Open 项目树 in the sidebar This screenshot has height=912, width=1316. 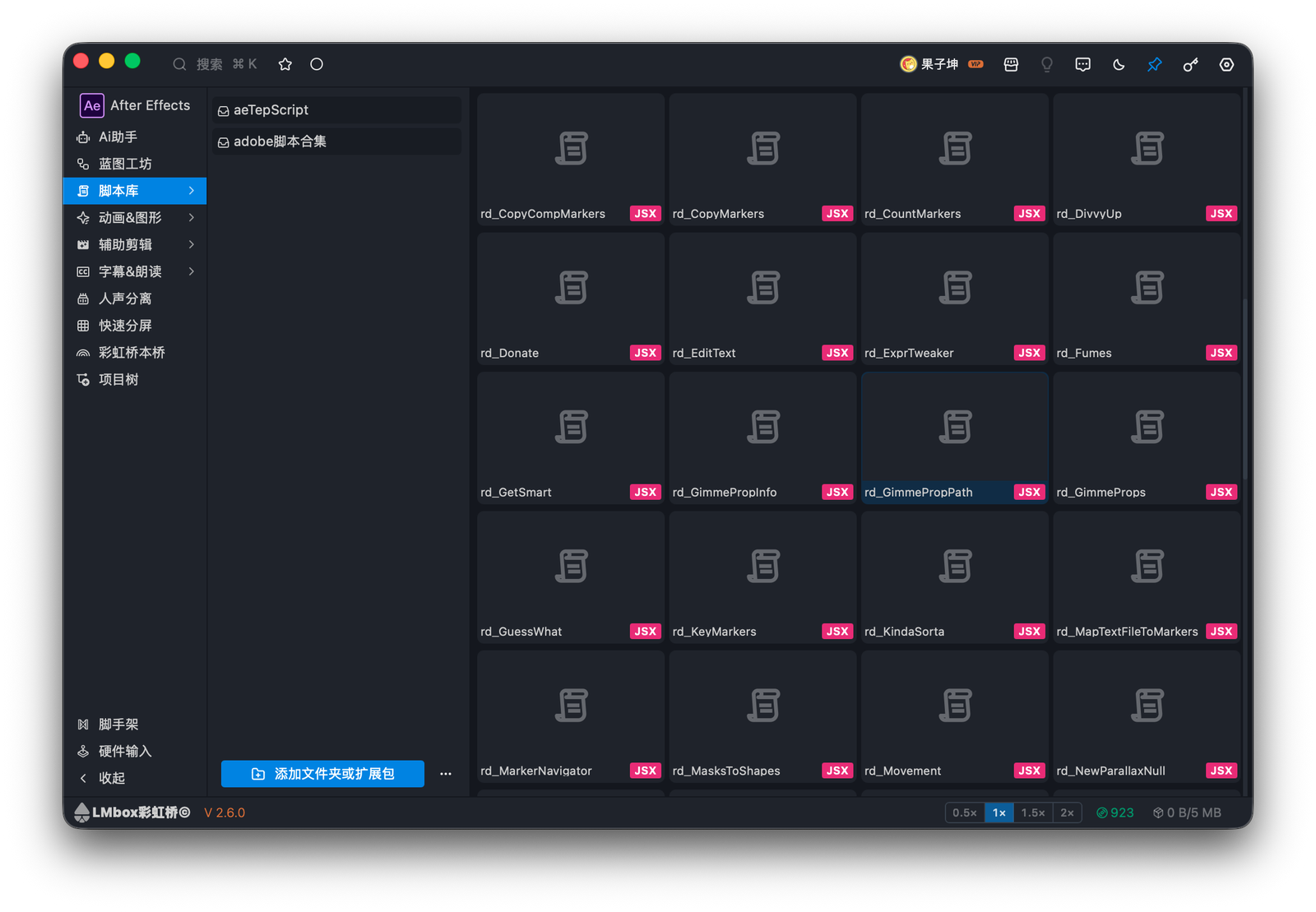[x=135, y=379]
